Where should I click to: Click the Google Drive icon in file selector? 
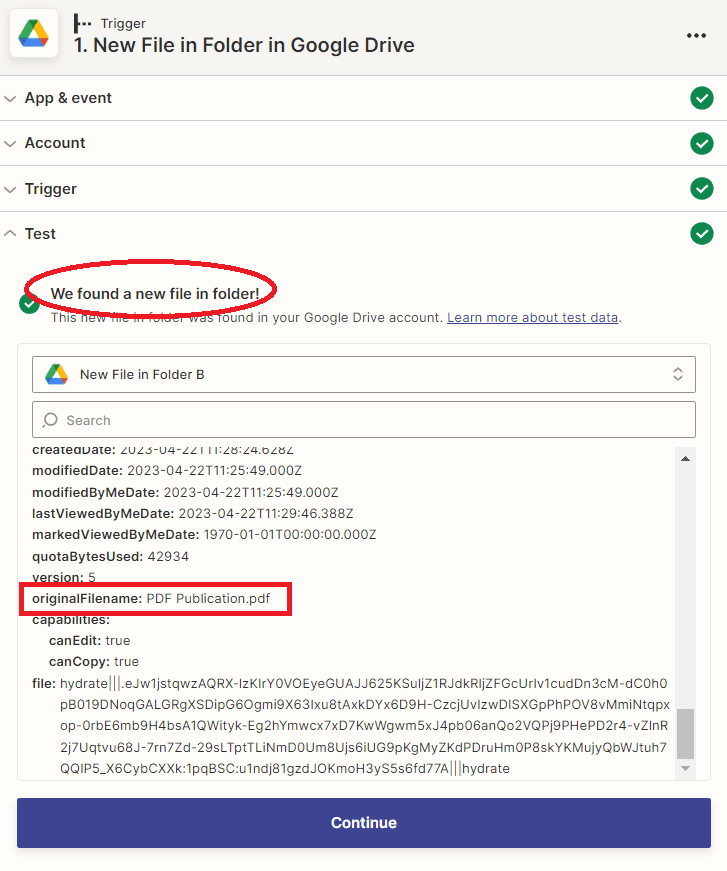click(x=56, y=374)
